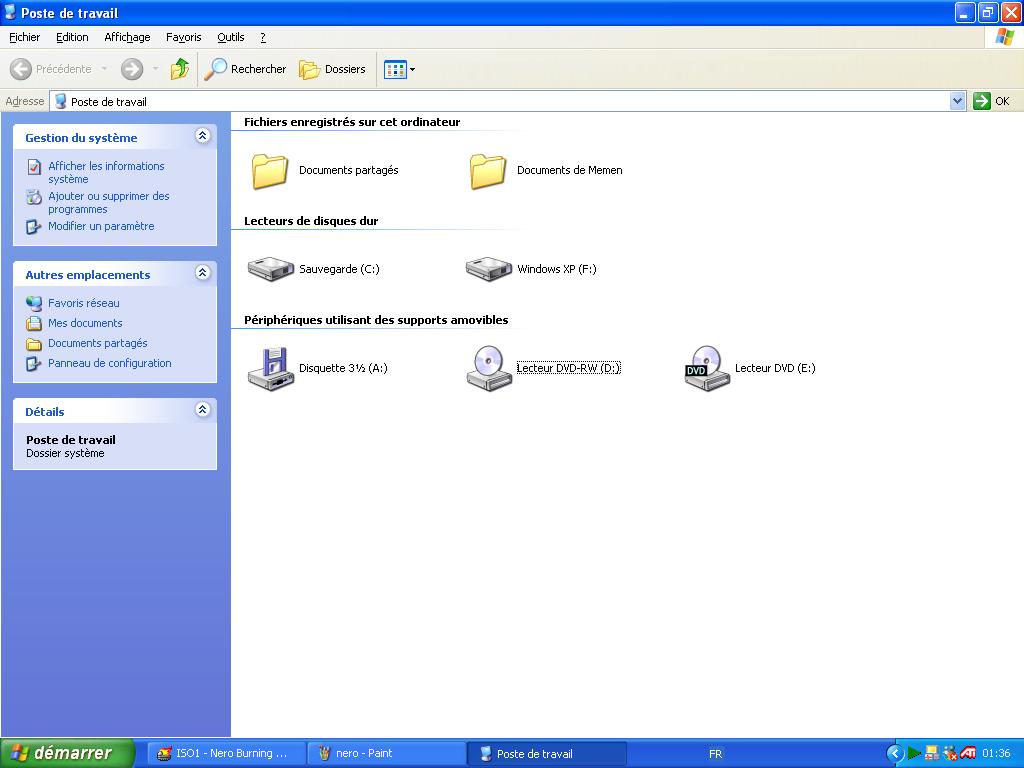
Task: Select the Windows XP (F:) drive
Action: pyautogui.click(x=489, y=269)
